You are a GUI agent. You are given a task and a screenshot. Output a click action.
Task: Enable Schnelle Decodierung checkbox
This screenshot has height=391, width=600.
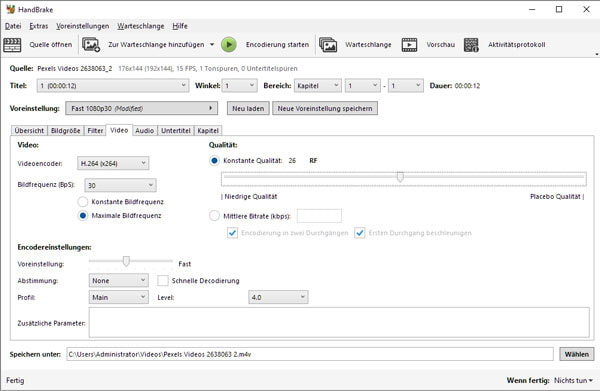(x=163, y=280)
